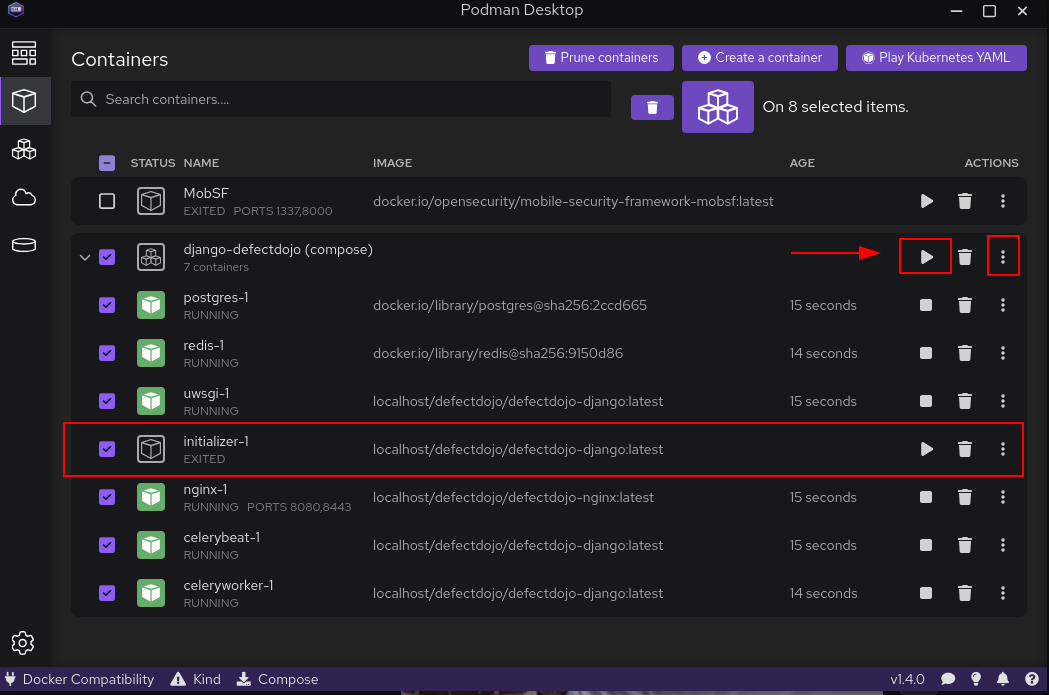Delete the postgres-1 container
The image size is (1049, 695).
coord(965,305)
